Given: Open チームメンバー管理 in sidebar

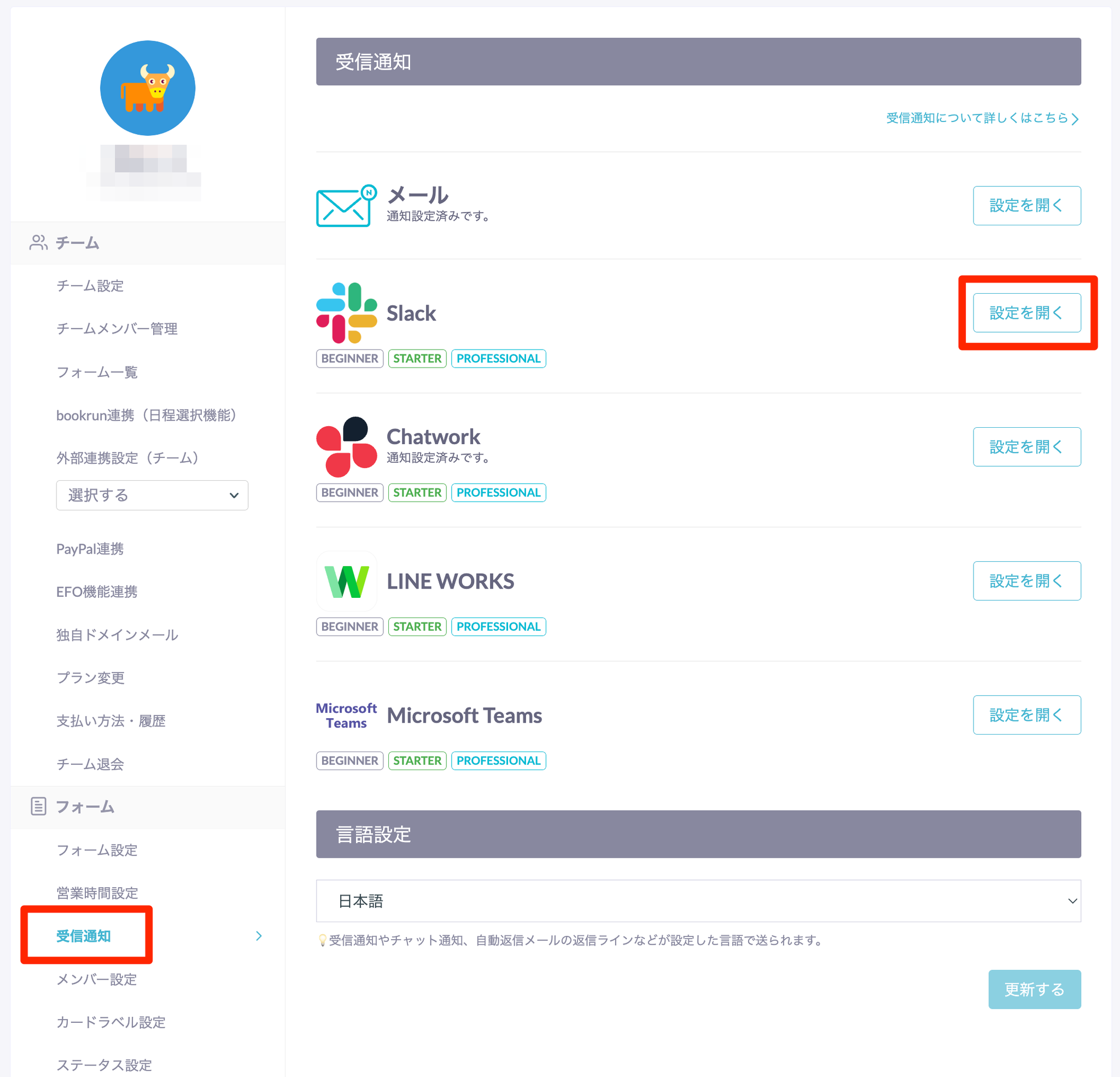Looking at the screenshot, I should point(116,329).
